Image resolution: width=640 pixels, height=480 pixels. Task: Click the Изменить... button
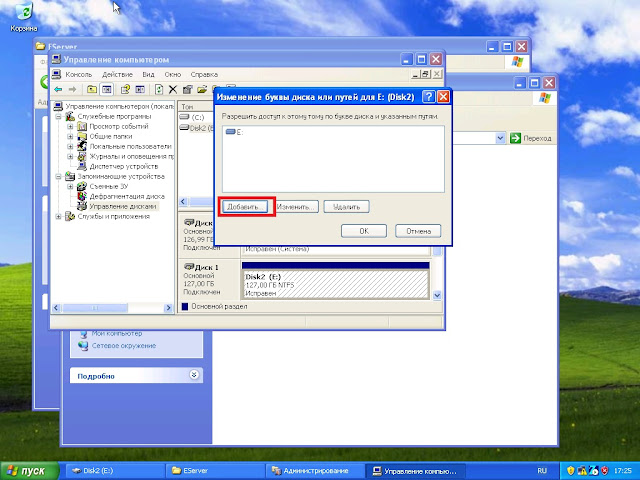point(296,207)
